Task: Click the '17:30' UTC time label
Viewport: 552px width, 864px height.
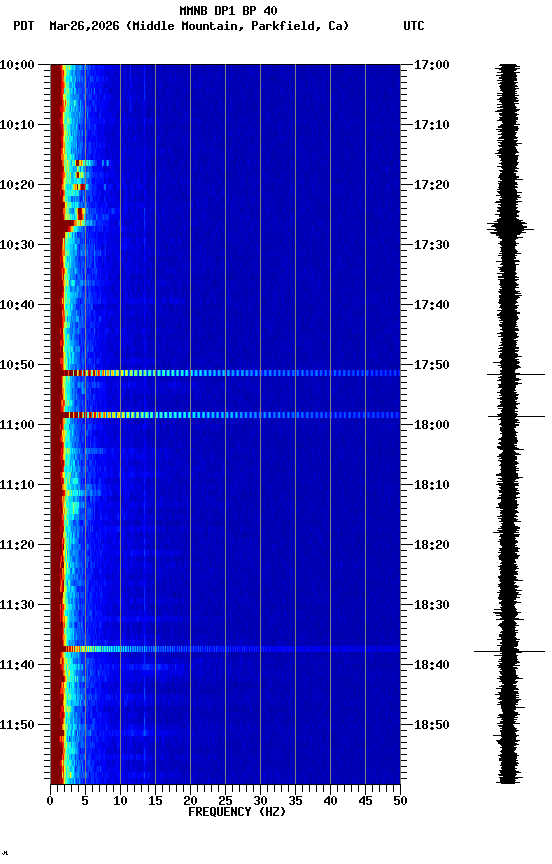Action: (x=432, y=245)
